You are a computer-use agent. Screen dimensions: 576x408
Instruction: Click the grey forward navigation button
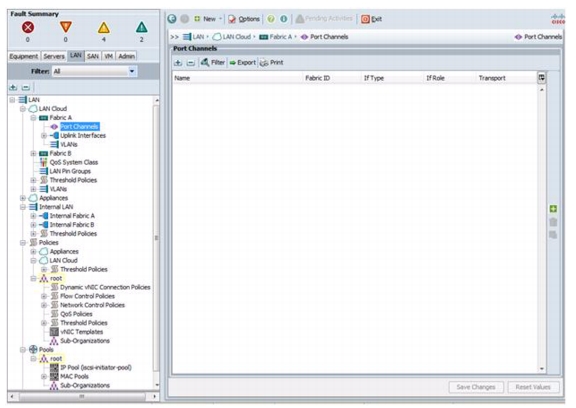click(x=185, y=19)
